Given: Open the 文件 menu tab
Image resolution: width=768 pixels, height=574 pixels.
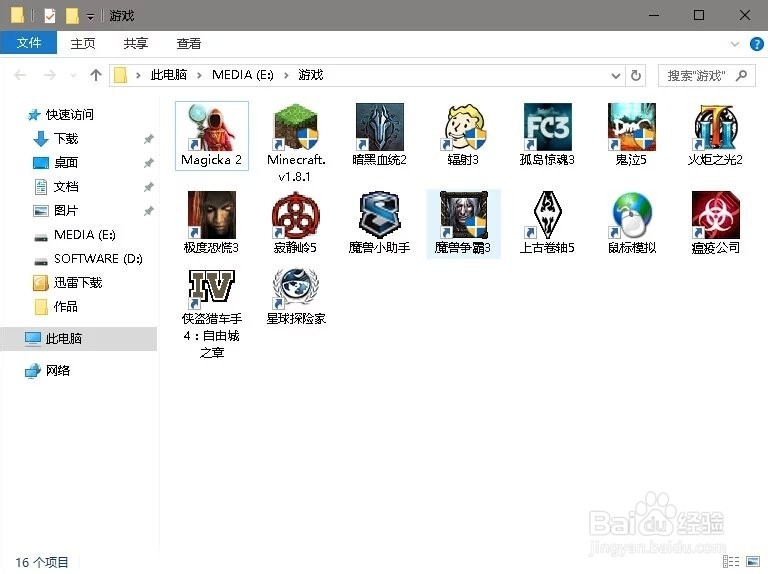Looking at the screenshot, I should (28, 43).
